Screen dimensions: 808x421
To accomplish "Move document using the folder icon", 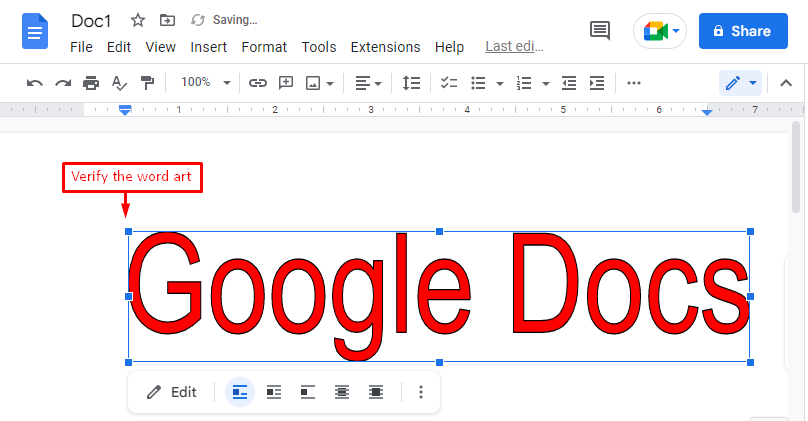I will (x=167, y=21).
